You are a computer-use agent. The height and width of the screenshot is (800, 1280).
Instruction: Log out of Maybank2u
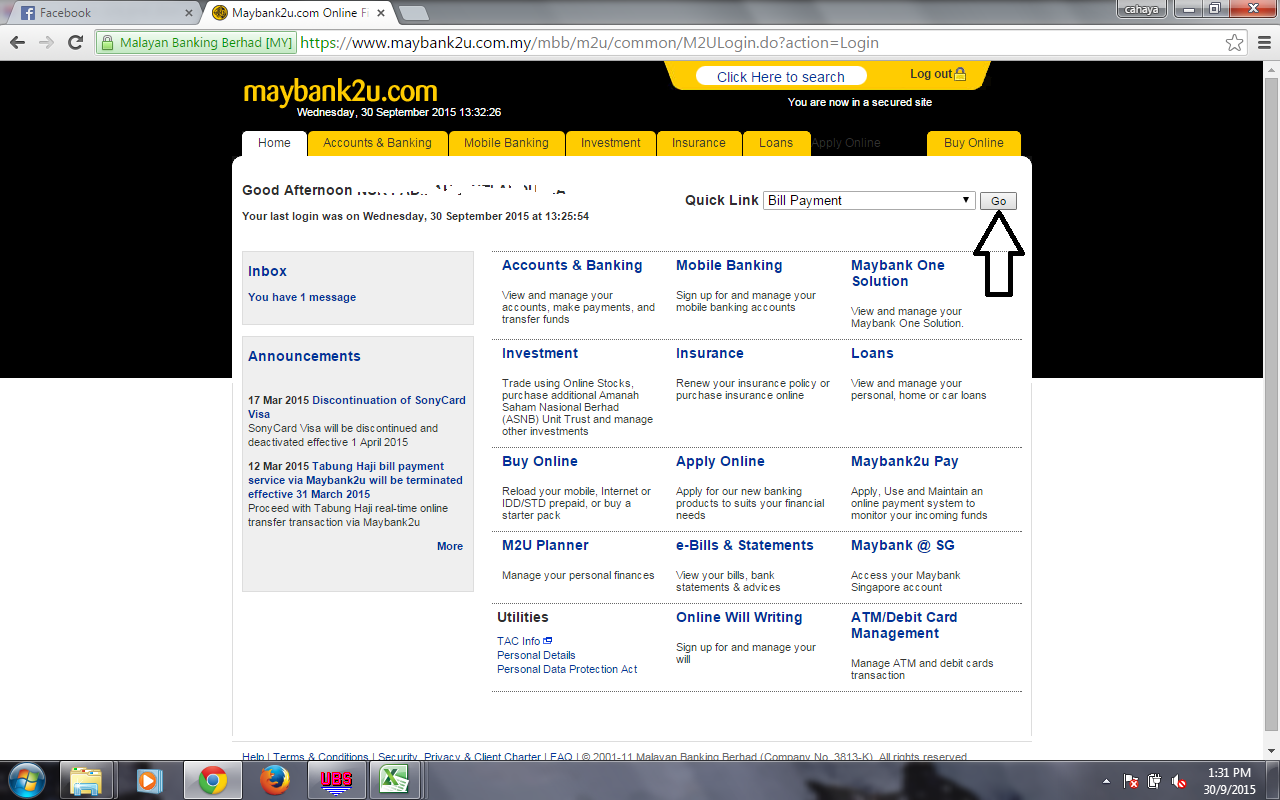(x=938, y=74)
